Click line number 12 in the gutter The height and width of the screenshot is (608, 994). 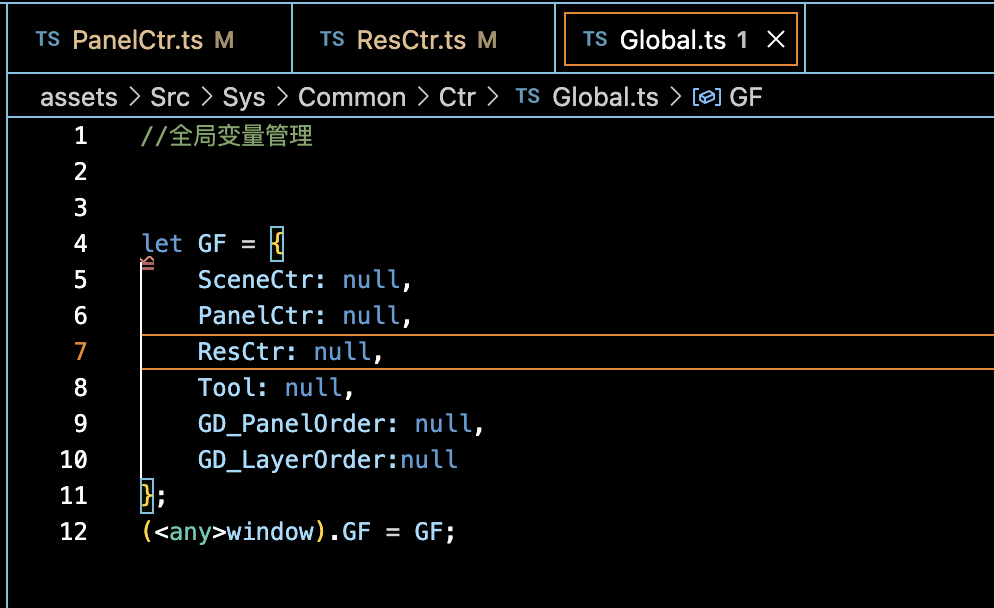pyautogui.click(x=74, y=531)
